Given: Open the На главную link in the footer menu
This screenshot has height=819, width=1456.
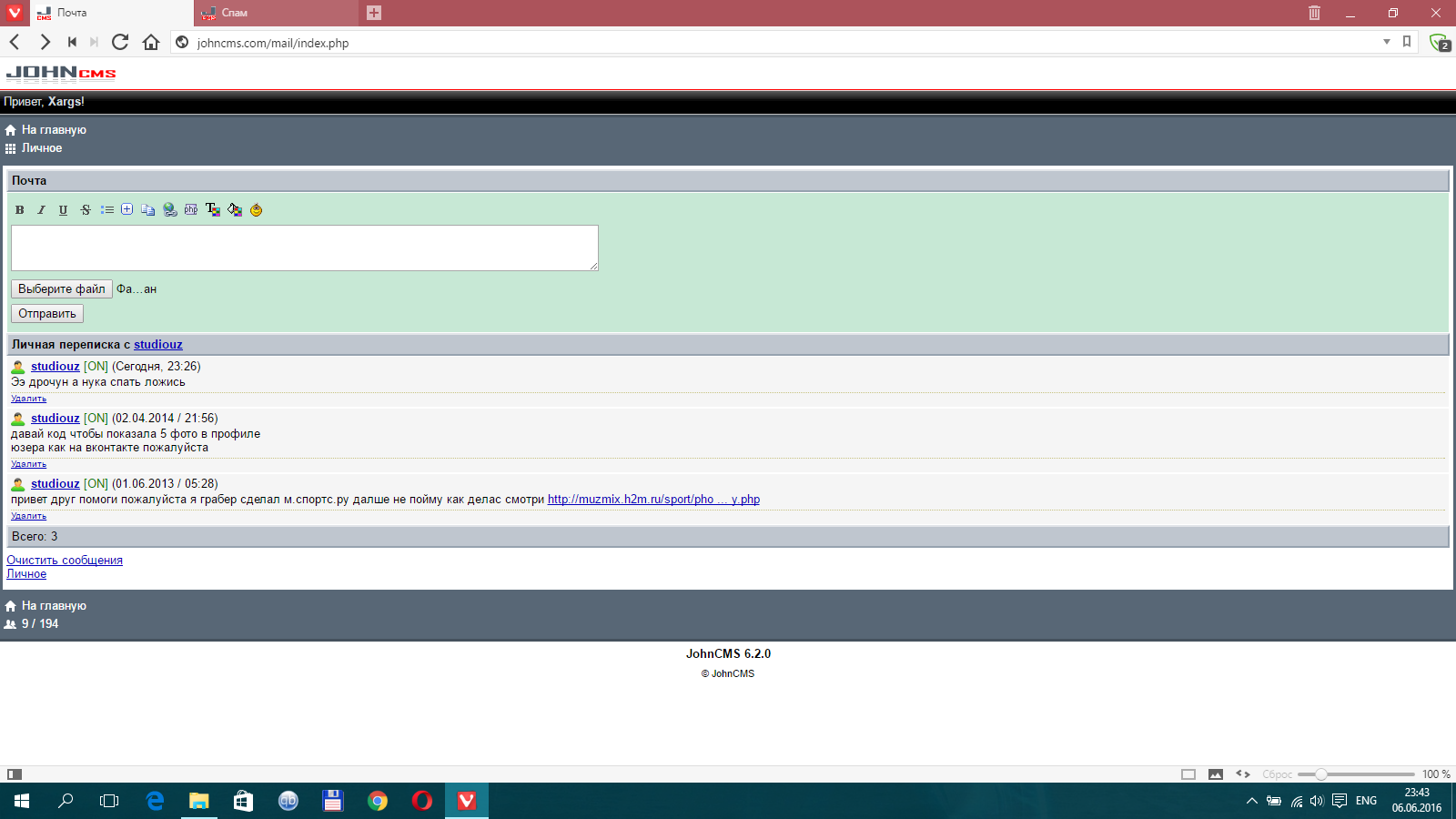Looking at the screenshot, I should tap(54, 606).
